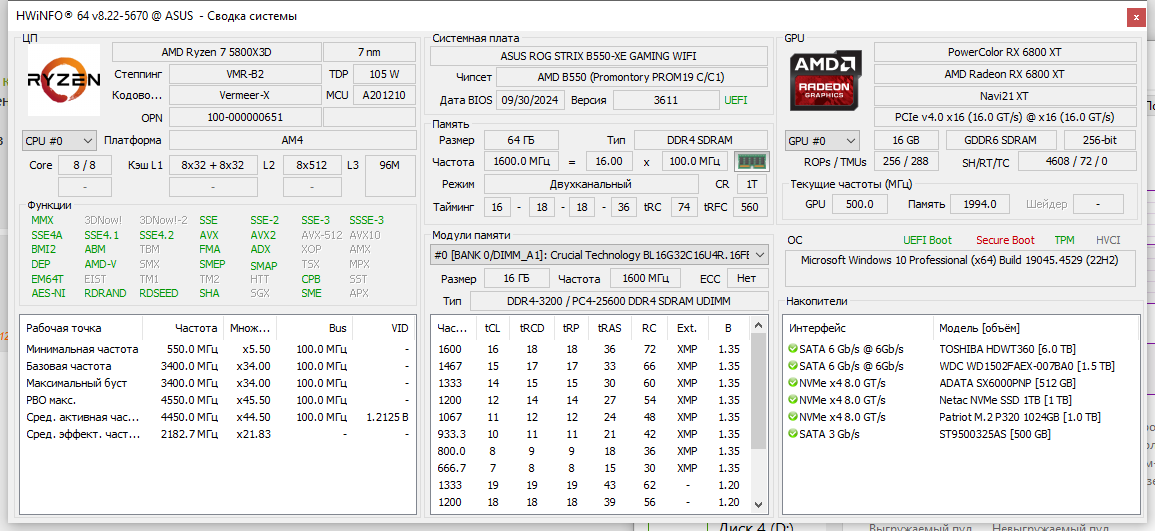
Task: Click the 1.2125 В VID value
Action: [x=387, y=417]
